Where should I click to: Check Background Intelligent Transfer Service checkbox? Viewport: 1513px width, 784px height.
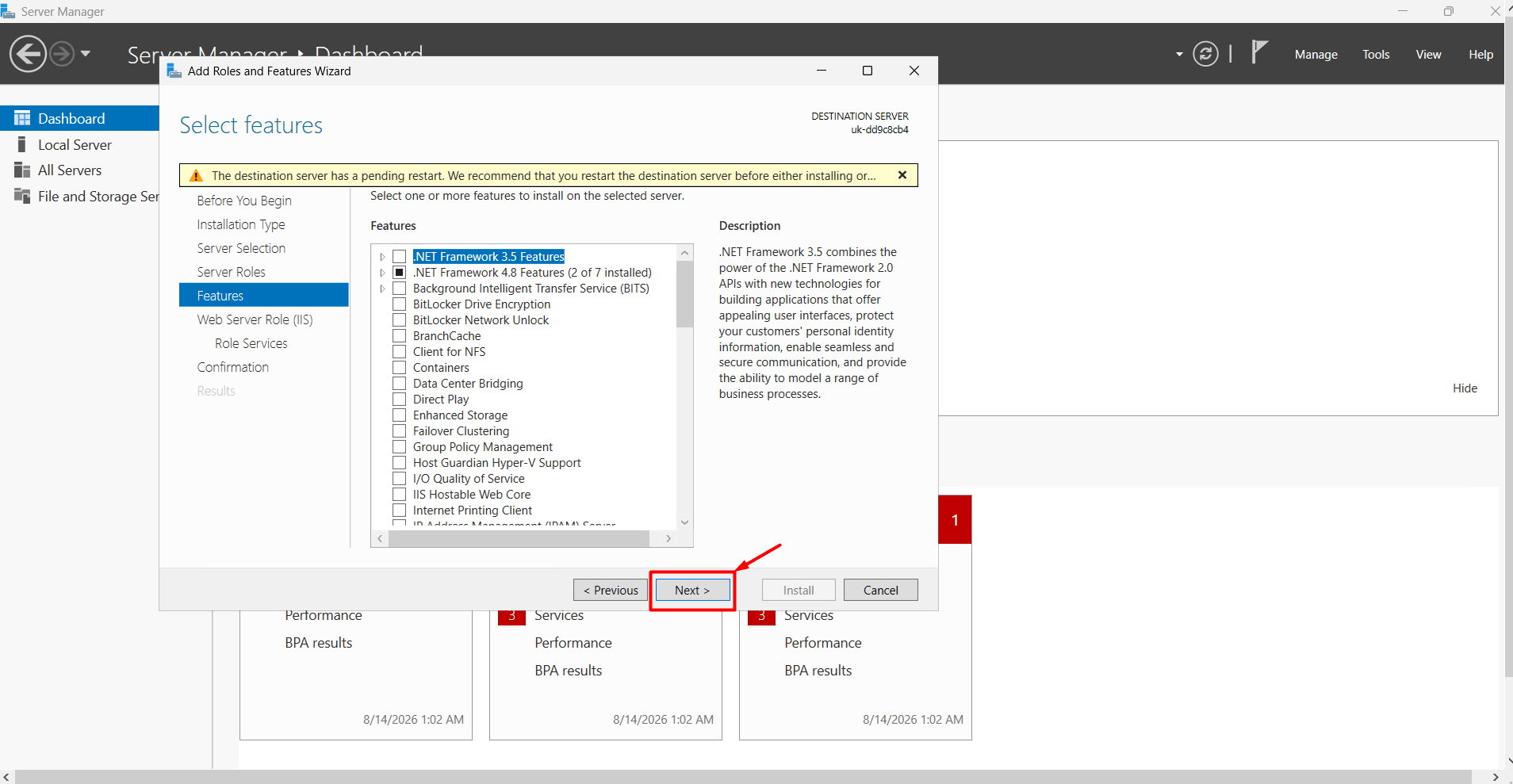tap(400, 289)
